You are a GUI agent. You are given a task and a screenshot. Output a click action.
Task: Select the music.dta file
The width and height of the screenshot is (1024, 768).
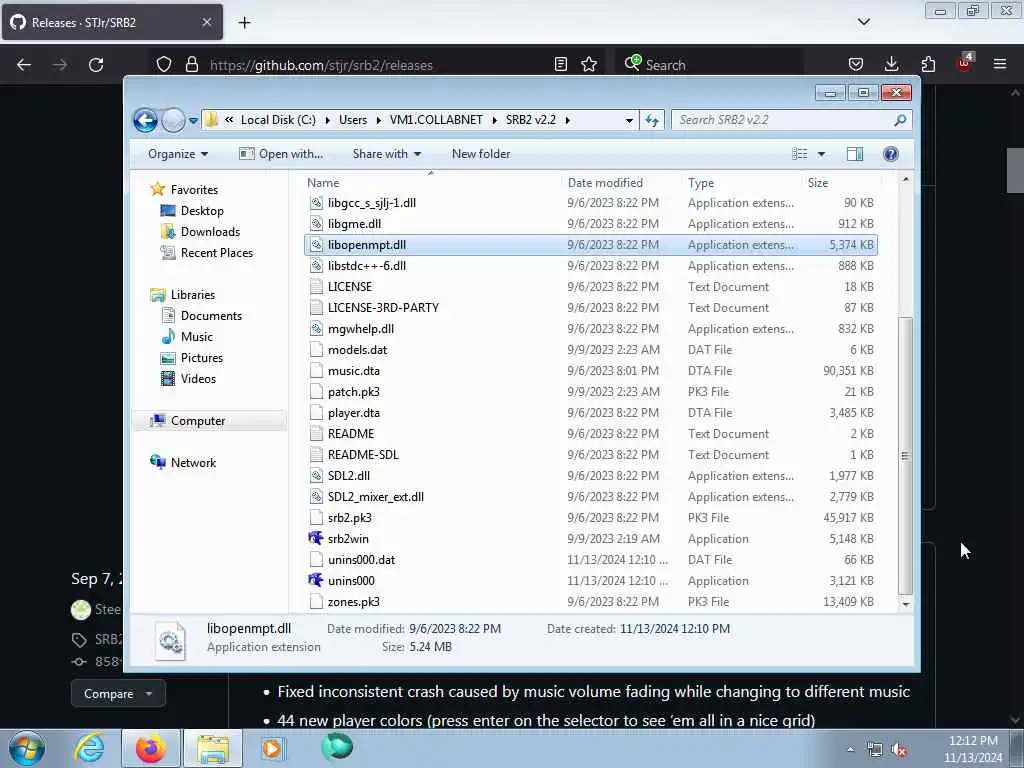pyautogui.click(x=591, y=371)
